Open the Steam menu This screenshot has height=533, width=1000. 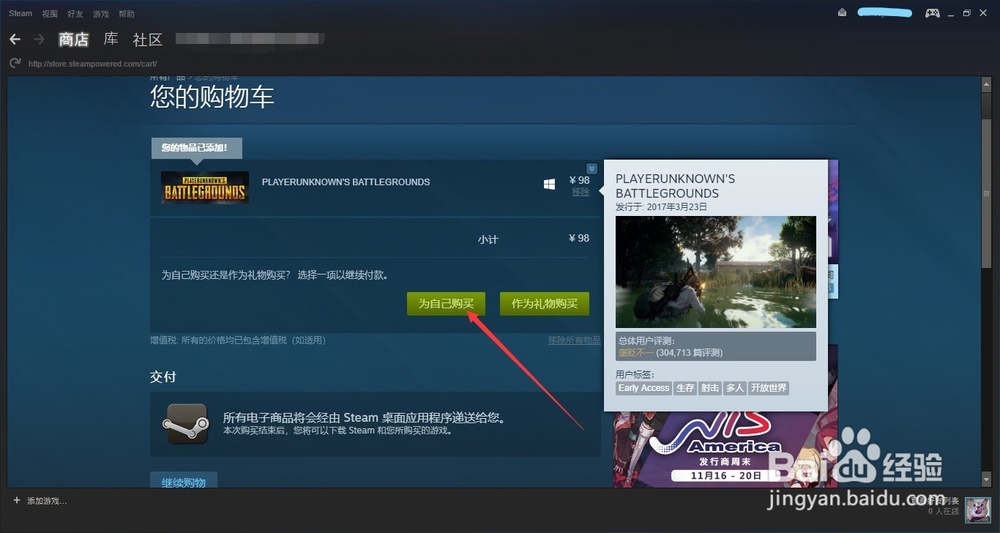tap(20, 13)
